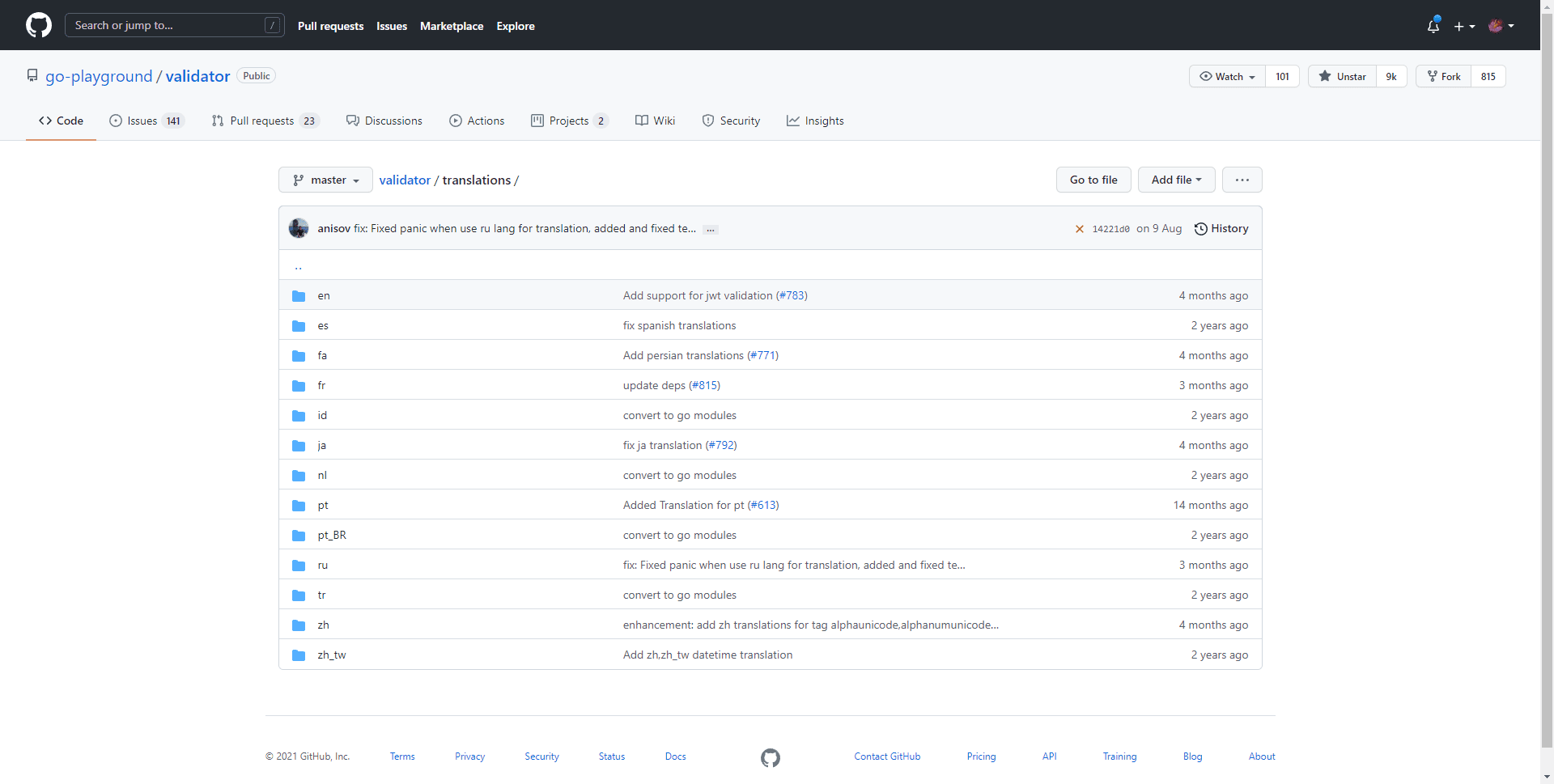Image resolution: width=1554 pixels, height=784 pixels.
Task: Open the Projects tab
Action: 570,121
